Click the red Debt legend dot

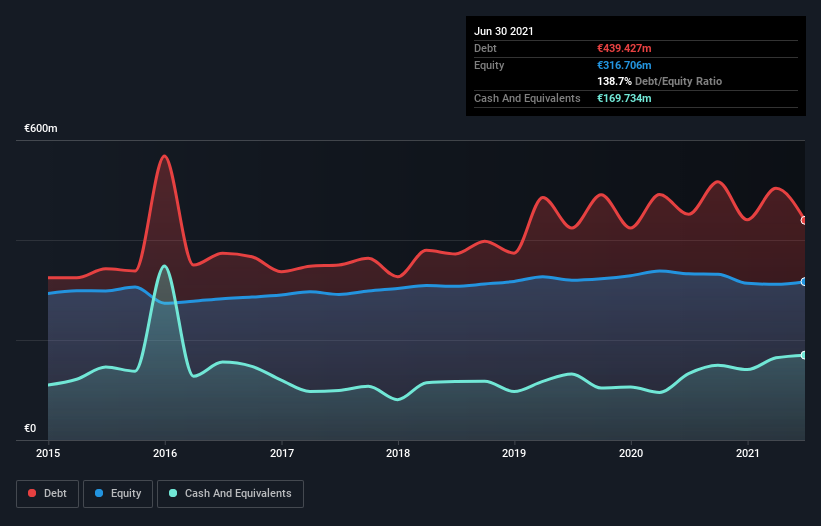click(x=32, y=493)
